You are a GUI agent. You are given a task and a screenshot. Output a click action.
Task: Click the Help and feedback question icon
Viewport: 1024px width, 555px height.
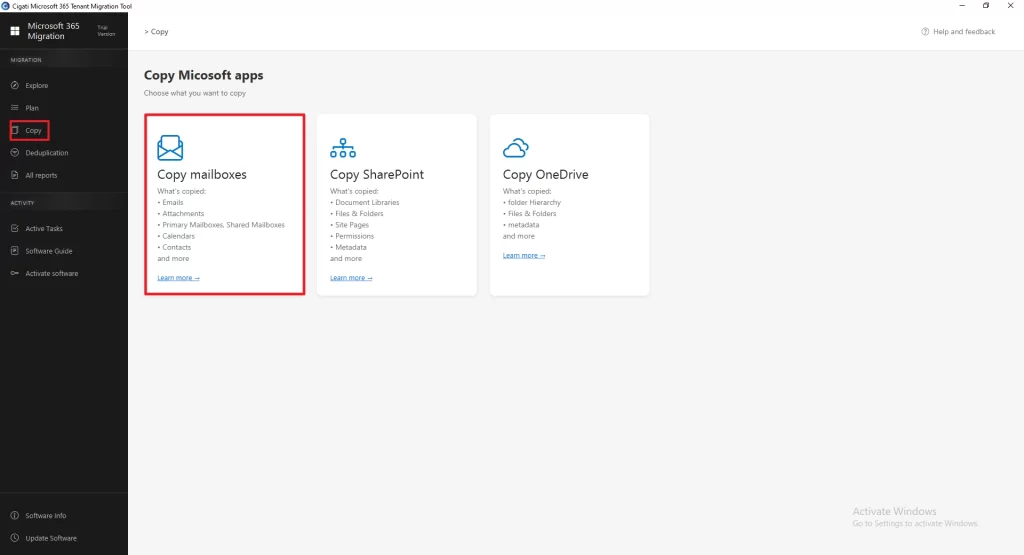(x=925, y=31)
